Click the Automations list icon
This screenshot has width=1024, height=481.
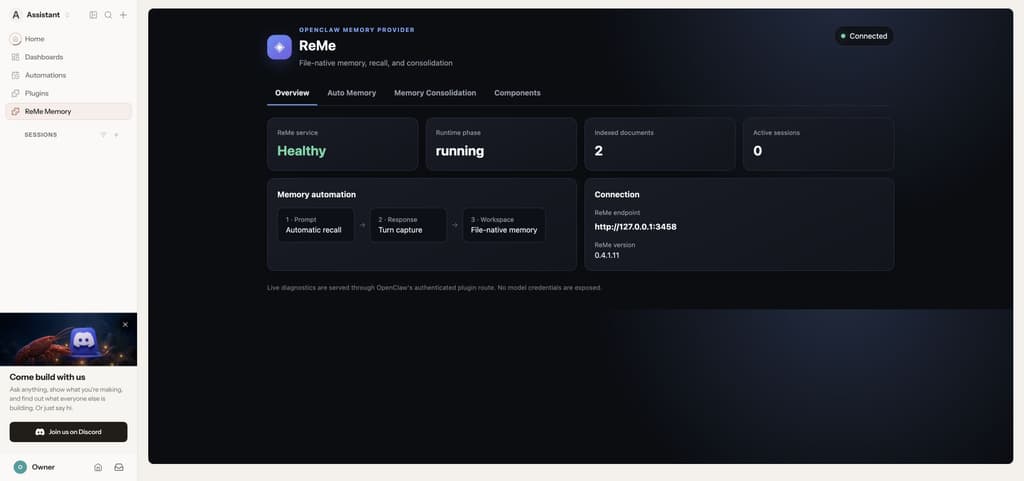coord(16,75)
